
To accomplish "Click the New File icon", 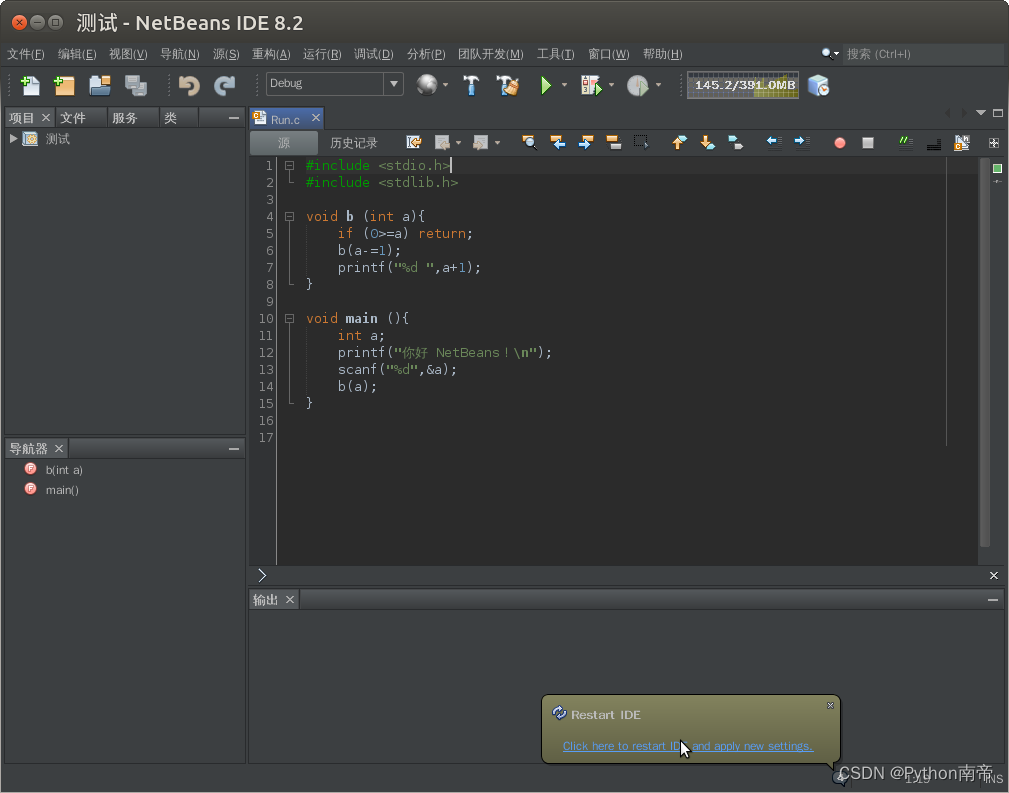I will click(x=31, y=86).
